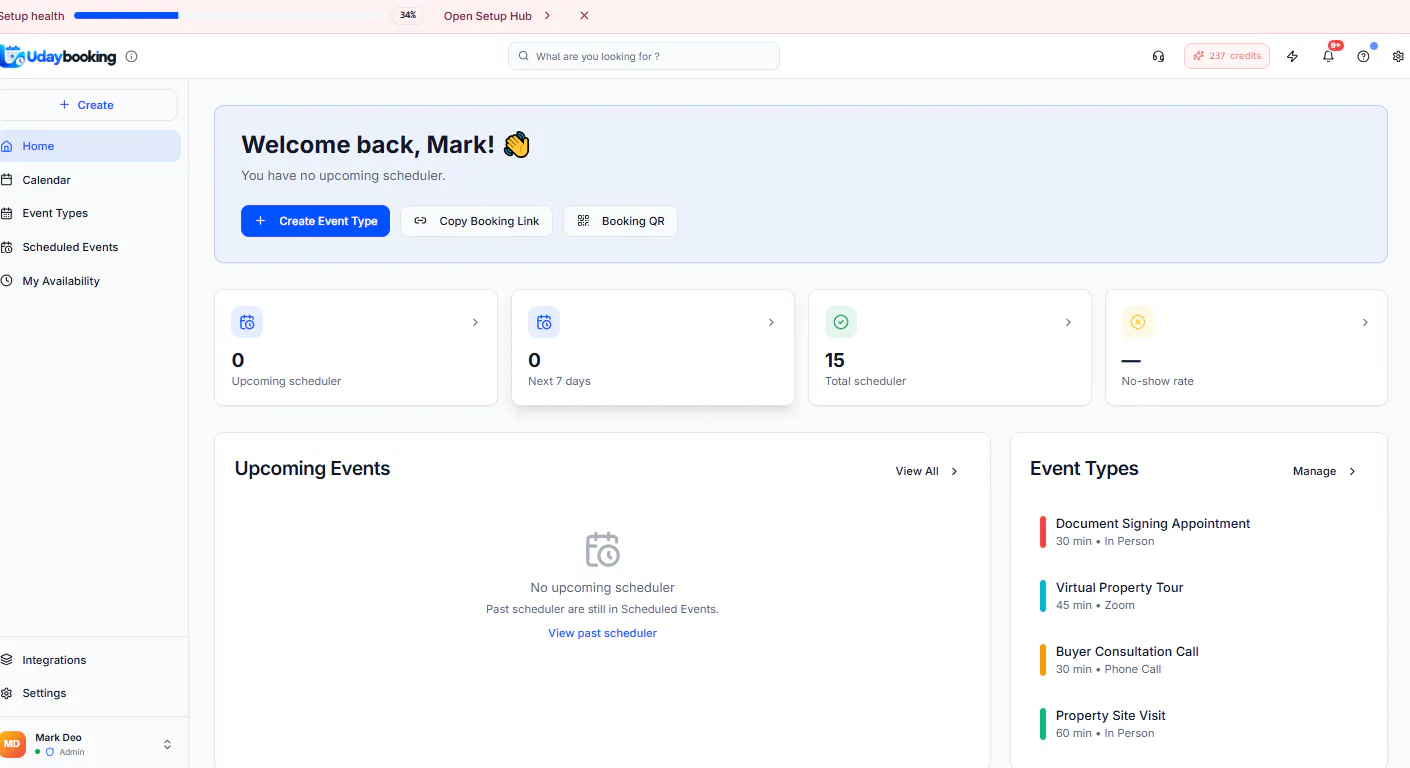Click the Copy Booking Link button
Screen dimensions: 1410x768
point(476,221)
